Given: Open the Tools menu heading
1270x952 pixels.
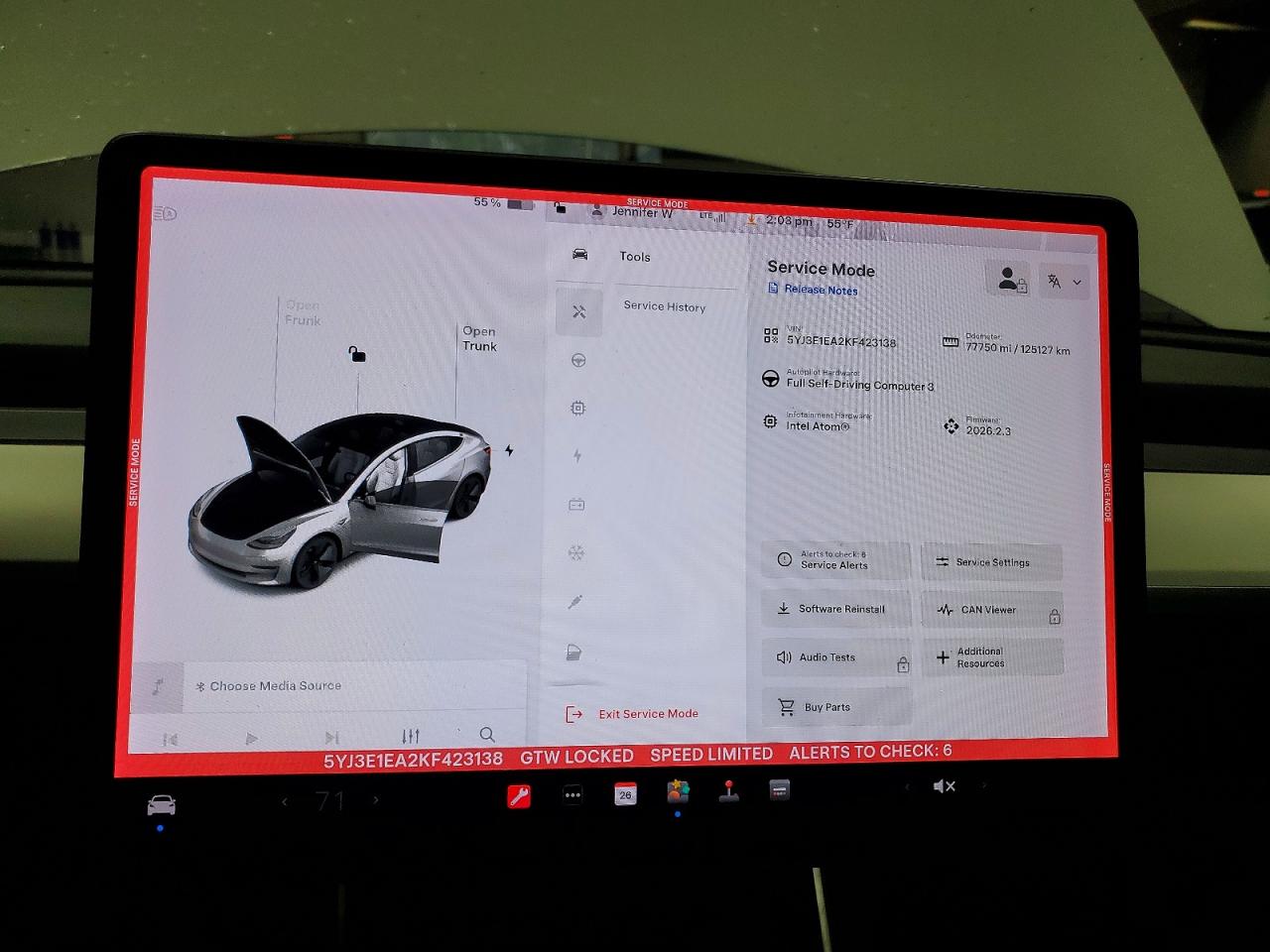Looking at the screenshot, I should tap(635, 256).
